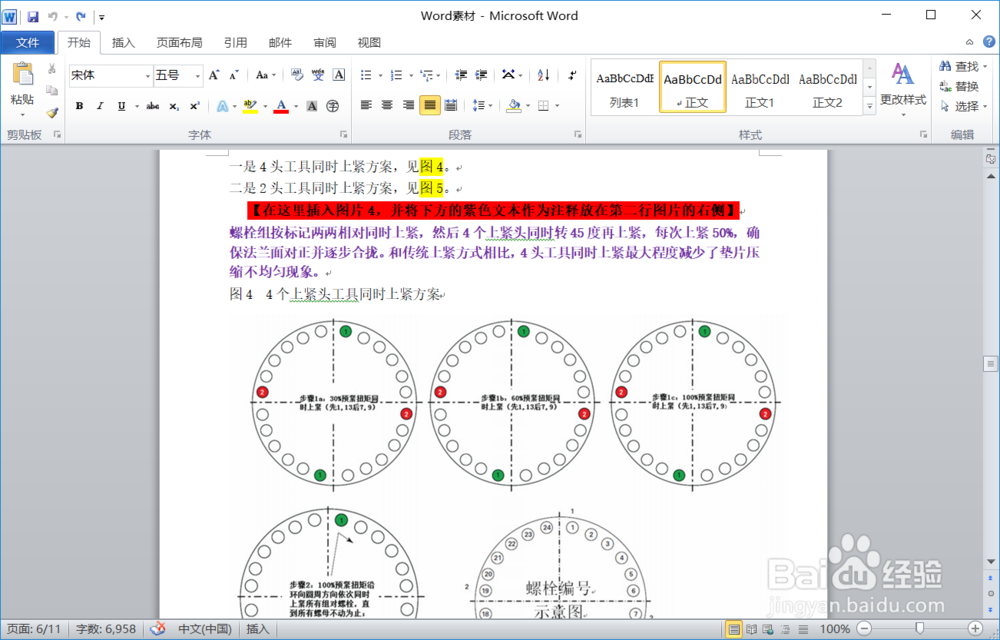Align text right
This screenshot has width=1000, height=640.
click(408, 105)
